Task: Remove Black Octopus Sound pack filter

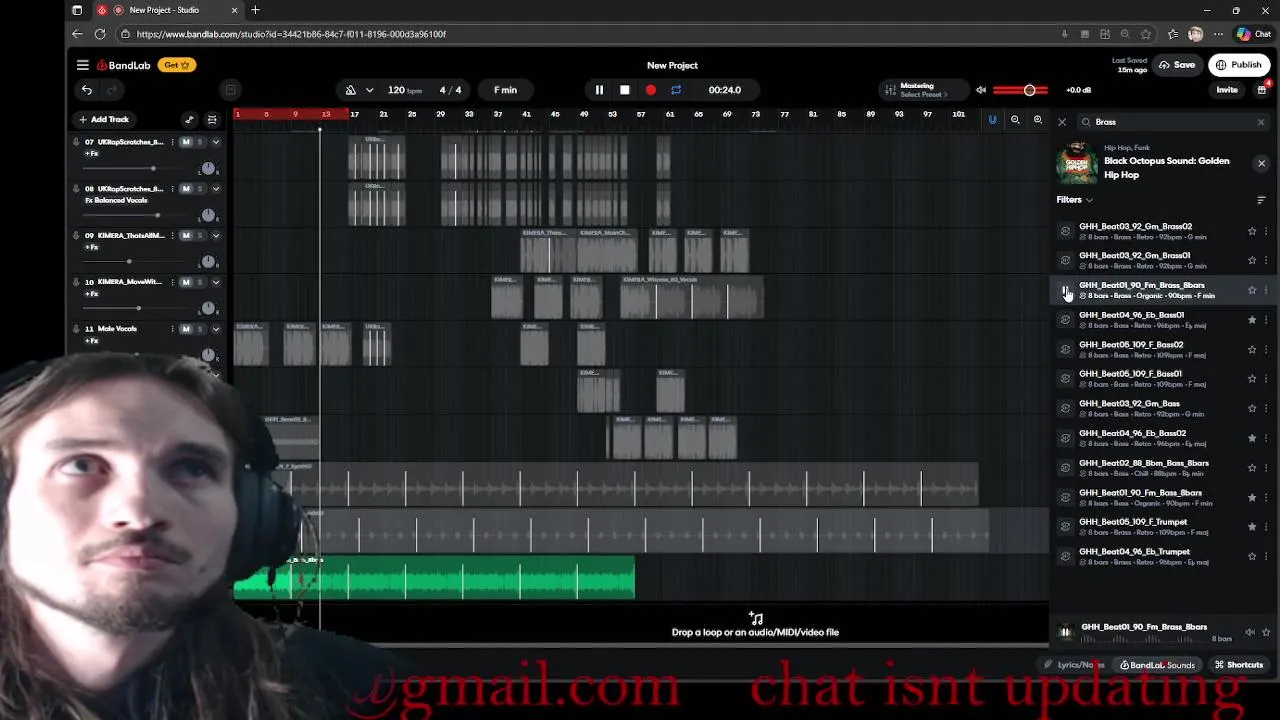Action: 1261,163
